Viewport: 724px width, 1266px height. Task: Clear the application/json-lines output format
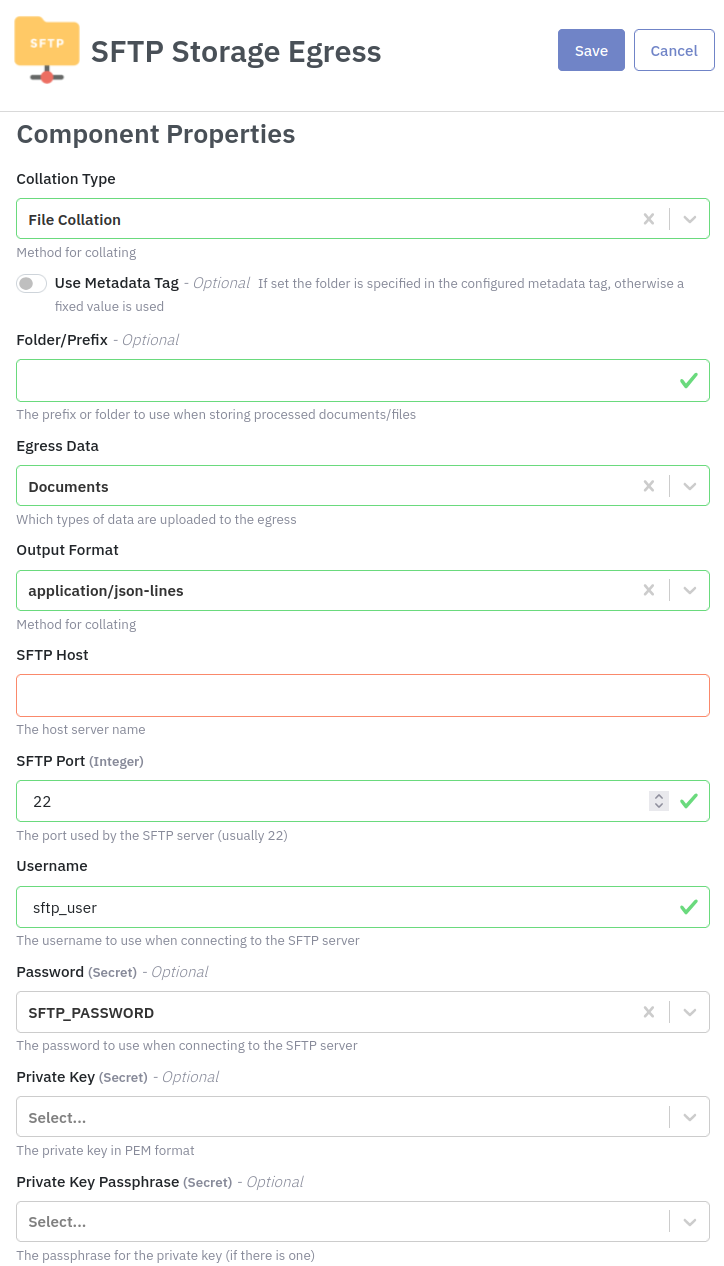point(649,590)
